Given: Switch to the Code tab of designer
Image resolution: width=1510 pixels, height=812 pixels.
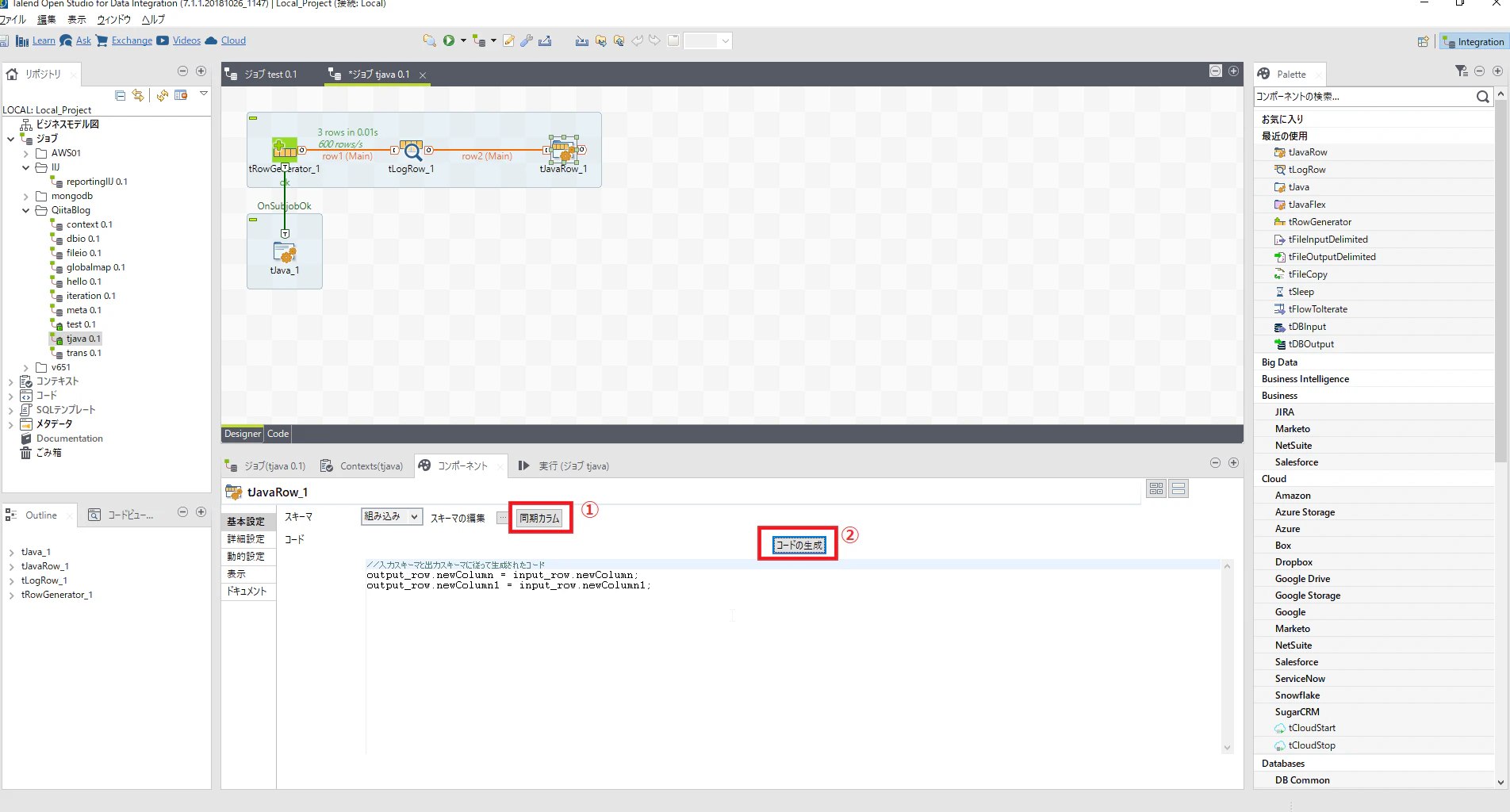Looking at the screenshot, I should click(x=278, y=434).
